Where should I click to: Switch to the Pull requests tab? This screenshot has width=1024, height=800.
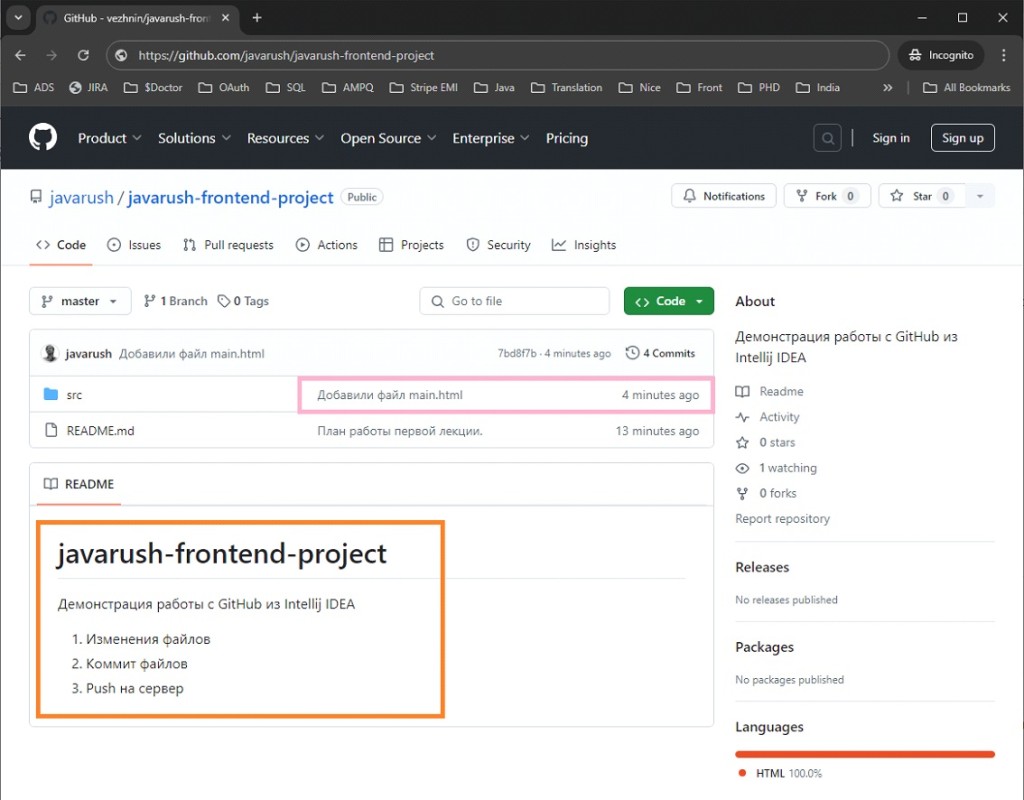point(228,245)
